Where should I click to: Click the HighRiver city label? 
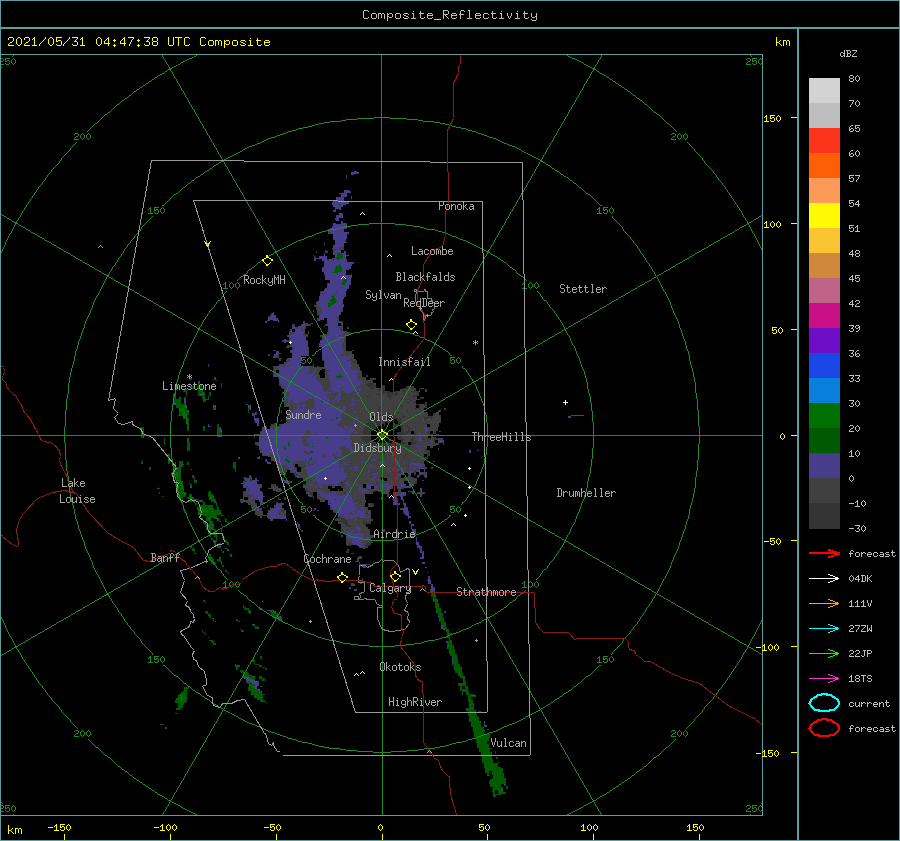click(415, 702)
